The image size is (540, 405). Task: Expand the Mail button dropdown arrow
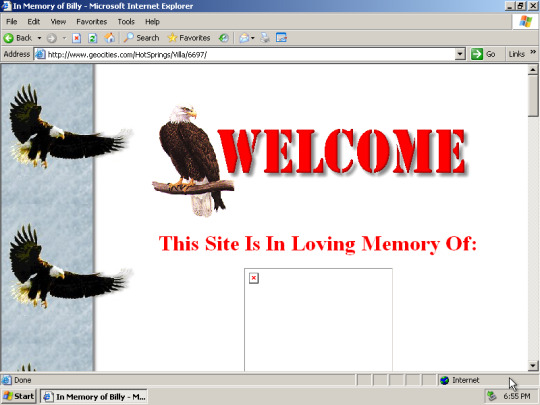[x=253, y=38]
